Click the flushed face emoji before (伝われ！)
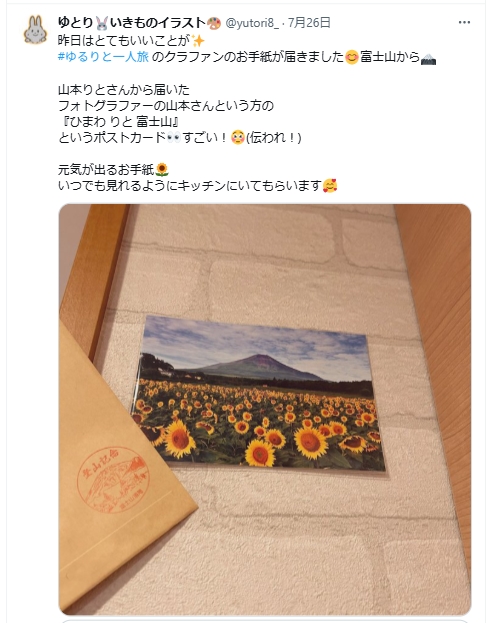Screen dimensions: 500x623 (238, 138)
